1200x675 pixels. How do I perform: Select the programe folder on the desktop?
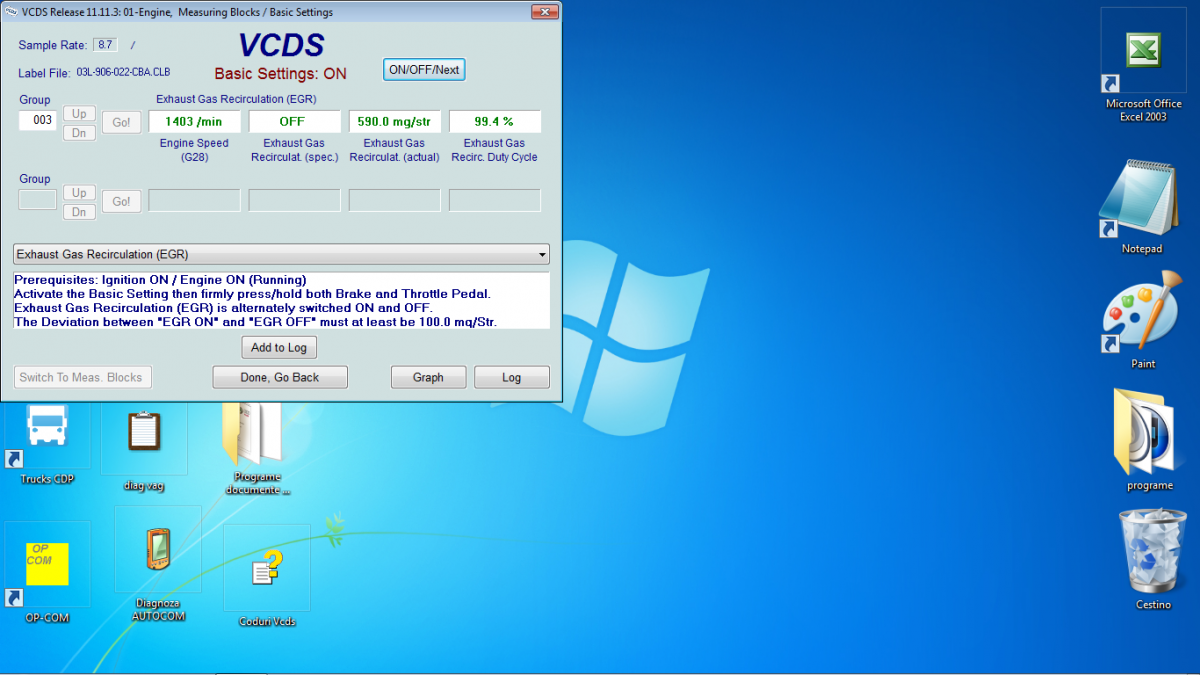[x=1149, y=439]
